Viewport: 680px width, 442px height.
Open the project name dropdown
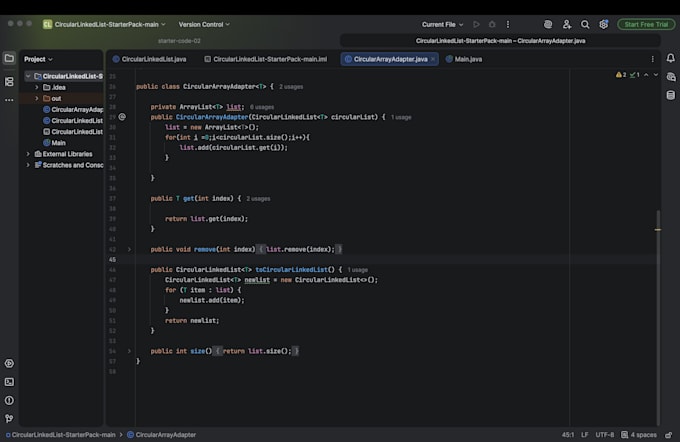104,24
